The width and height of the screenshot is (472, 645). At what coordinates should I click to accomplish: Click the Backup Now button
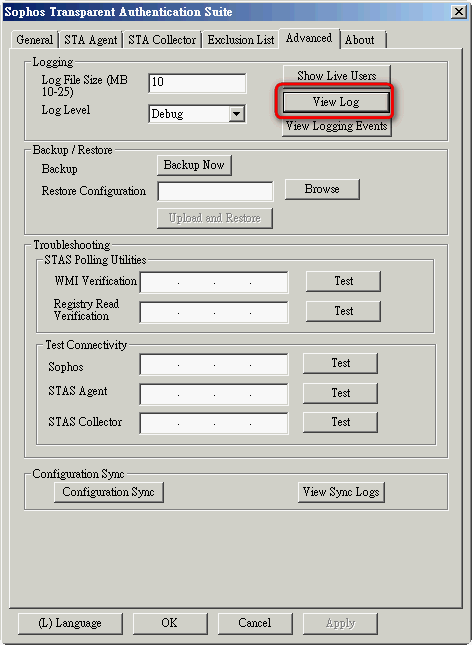pos(194,165)
